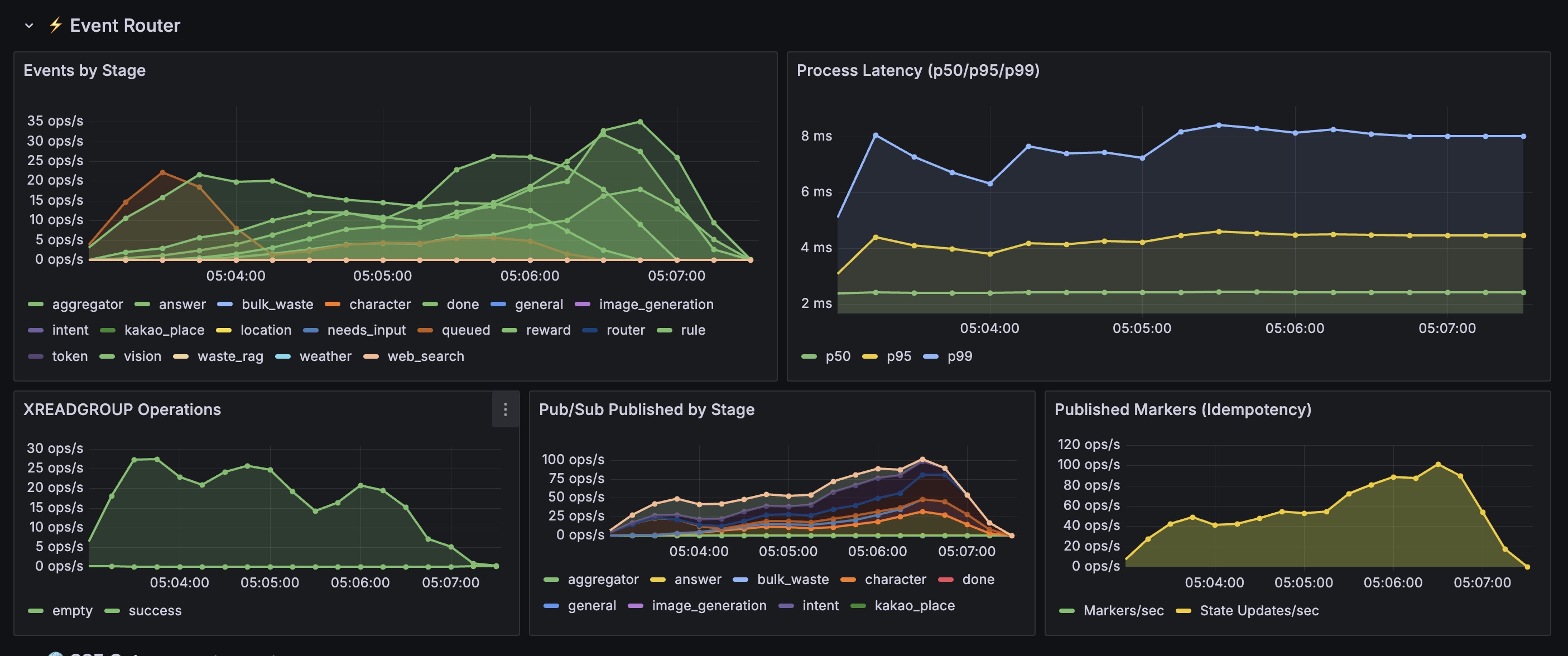Toggle the aggregator series in Events by Stage
This screenshot has height=656, width=1568.
(x=87, y=304)
